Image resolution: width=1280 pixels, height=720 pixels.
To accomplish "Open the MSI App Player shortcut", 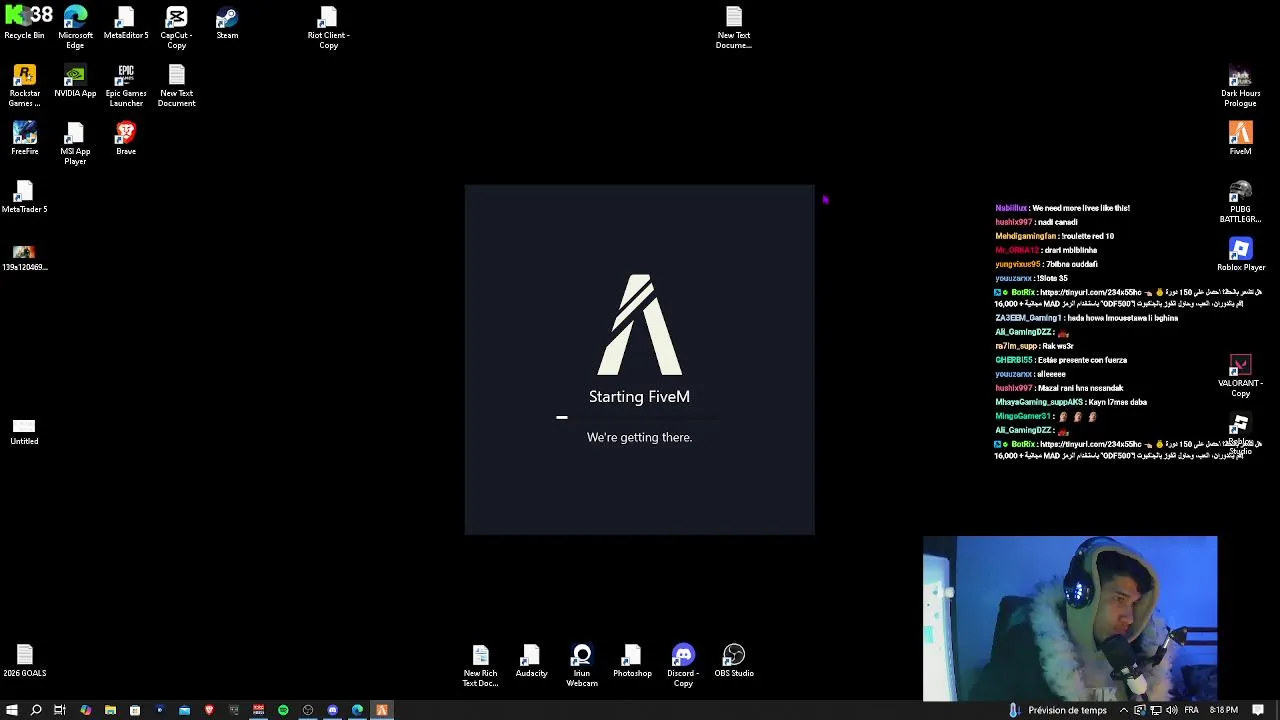I will tap(75, 144).
